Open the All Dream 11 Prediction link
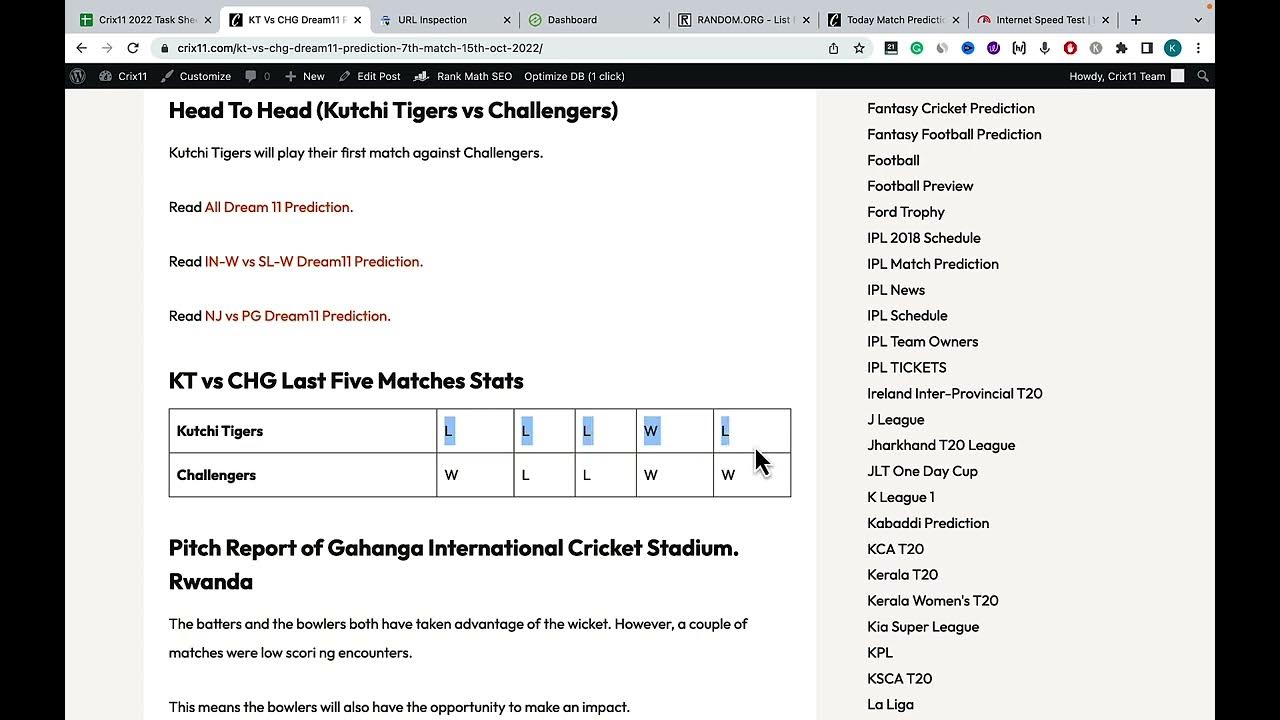The height and width of the screenshot is (720, 1280). 277,207
